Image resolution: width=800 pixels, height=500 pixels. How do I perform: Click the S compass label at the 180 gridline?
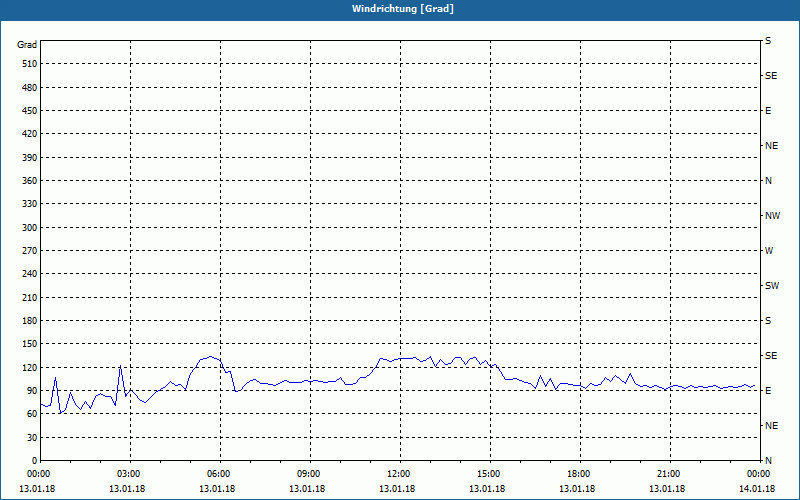click(768, 321)
